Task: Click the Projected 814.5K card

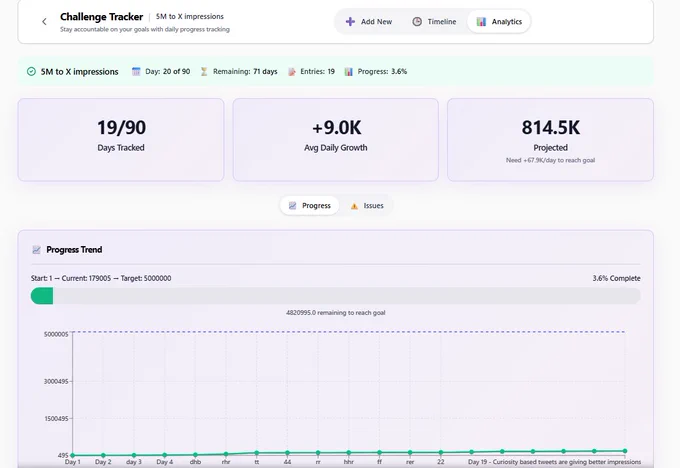Action: tap(550, 140)
